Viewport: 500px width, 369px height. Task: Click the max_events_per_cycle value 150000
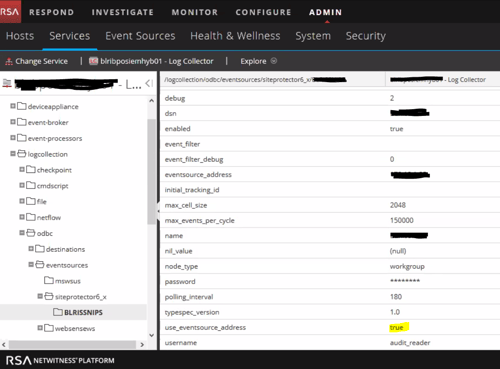[x=402, y=220]
